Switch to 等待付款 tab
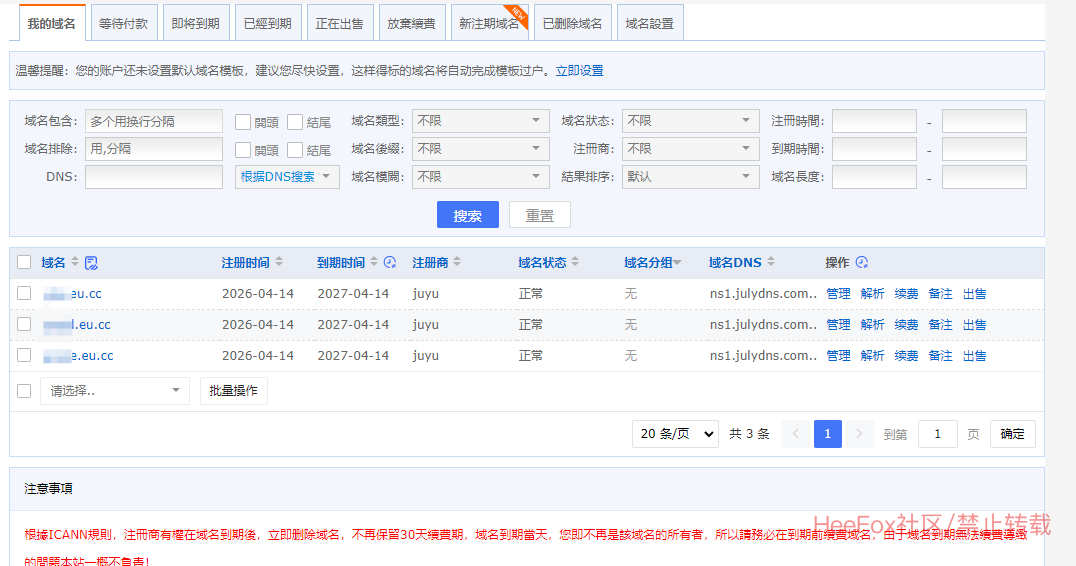This screenshot has width=1076, height=566. click(x=124, y=23)
